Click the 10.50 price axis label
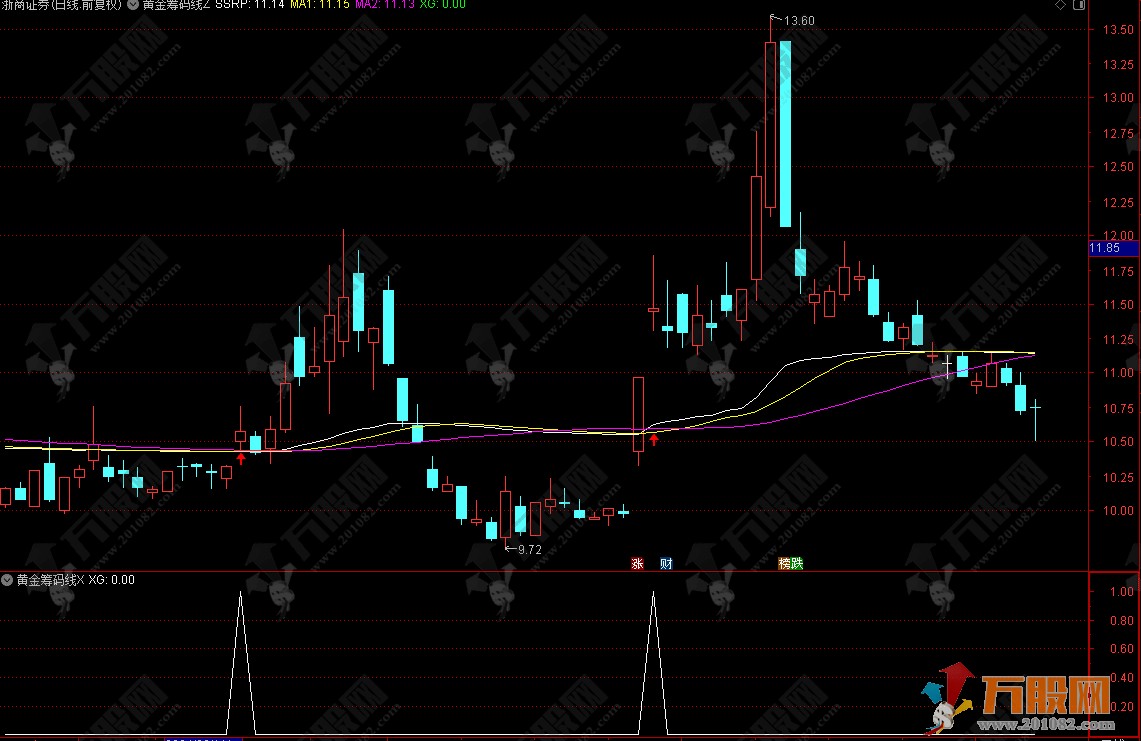The height and width of the screenshot is (741, 1141). [x=1118, y=442]
